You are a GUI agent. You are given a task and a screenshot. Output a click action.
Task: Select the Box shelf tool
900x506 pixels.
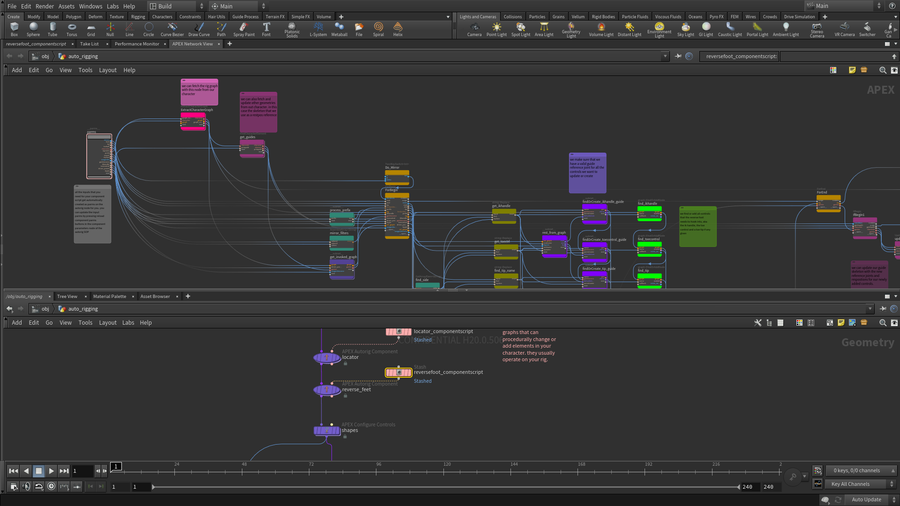(14, 29)
